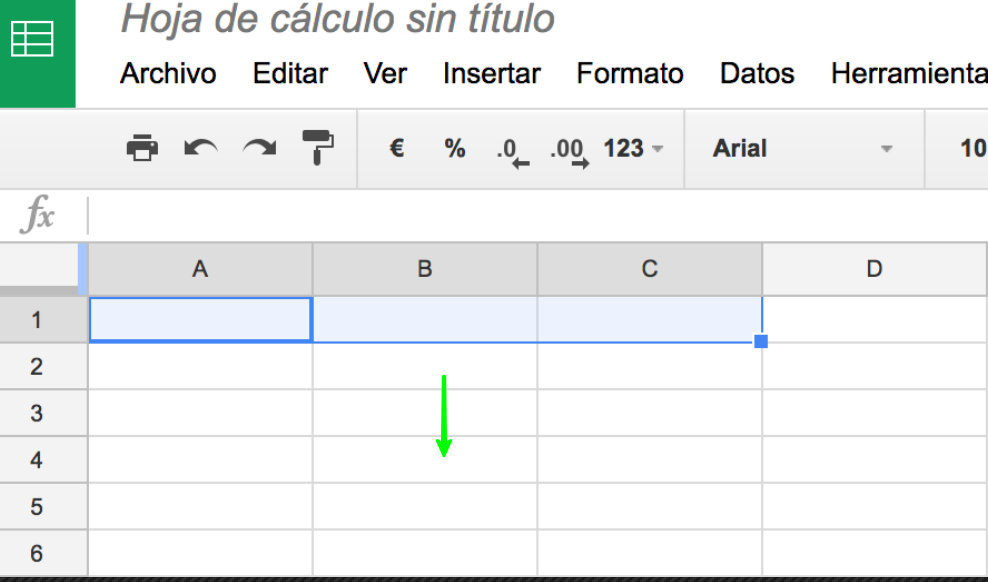Open the Formato menu
The height and width of the screenshot is (582, 988).
pyautogui.click(x=629, y=74)
